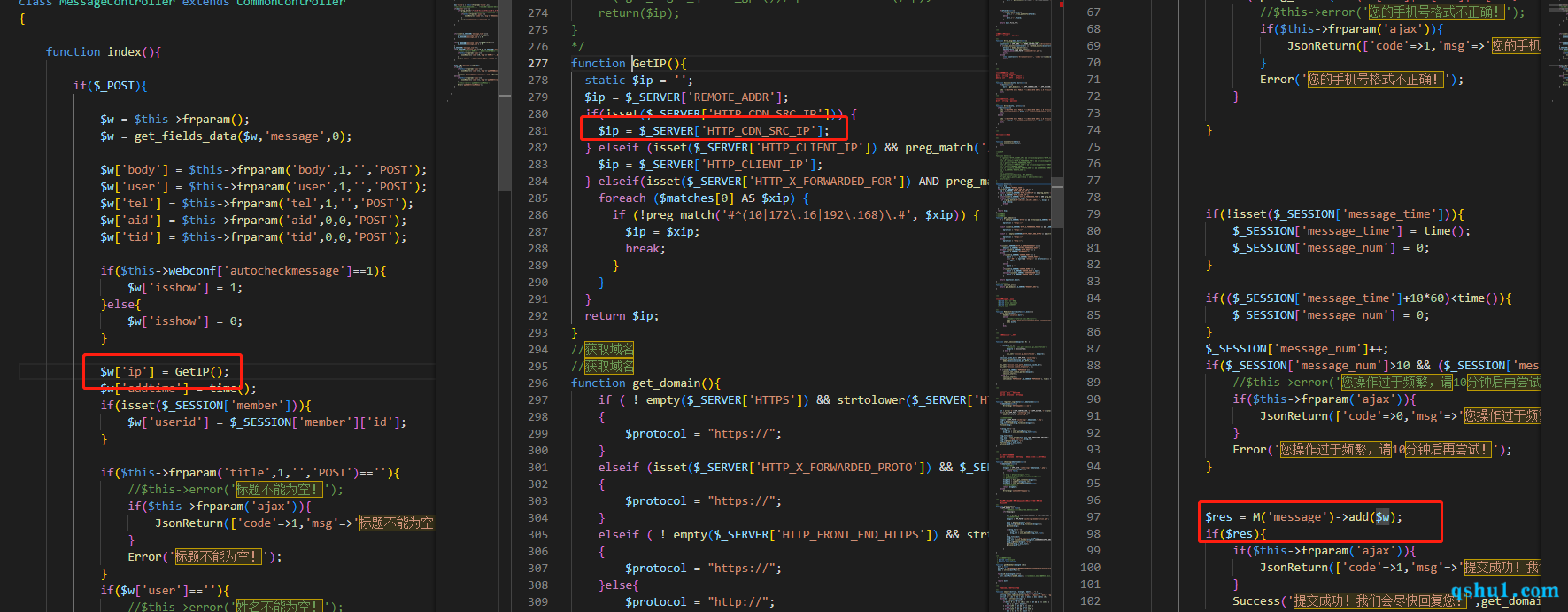Place cursor on 'if($_POST){' line
Image resolution: width=1568 pixels, height=612 pixels.
tap(110, 85)
